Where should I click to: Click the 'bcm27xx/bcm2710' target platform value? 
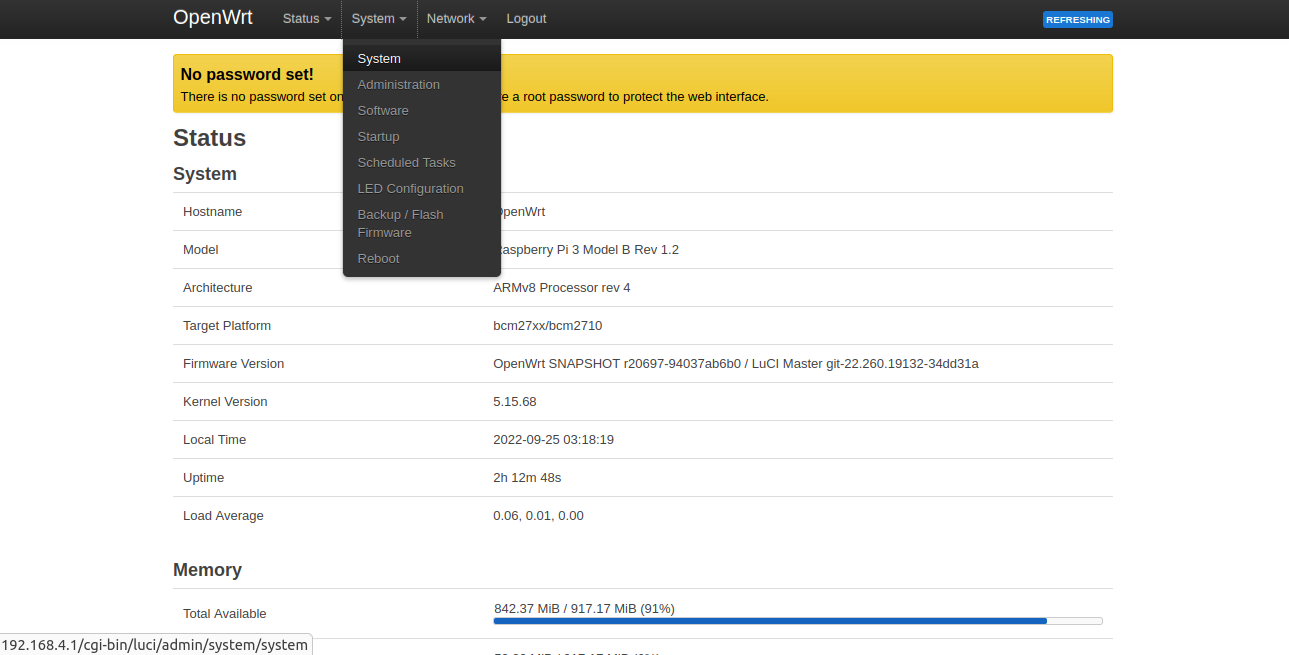pos(548,326)
